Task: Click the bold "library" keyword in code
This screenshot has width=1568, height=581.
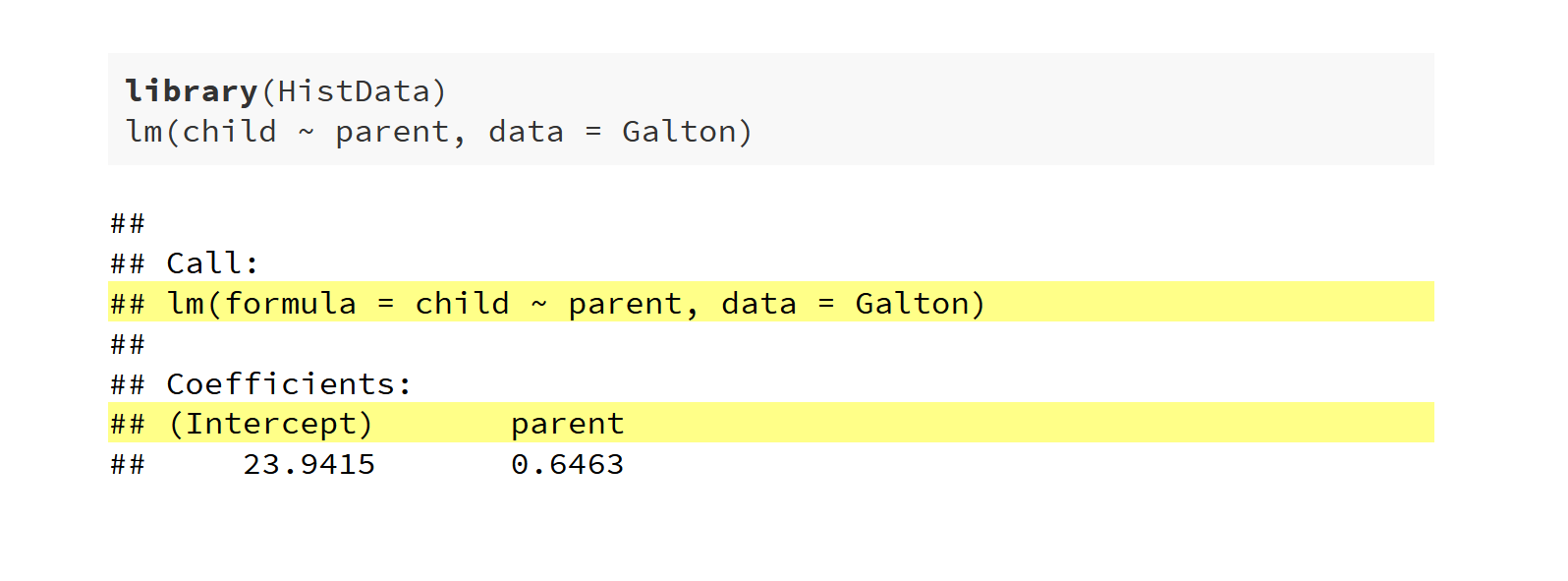Action: pyautogui.click(x=191, y=91)
